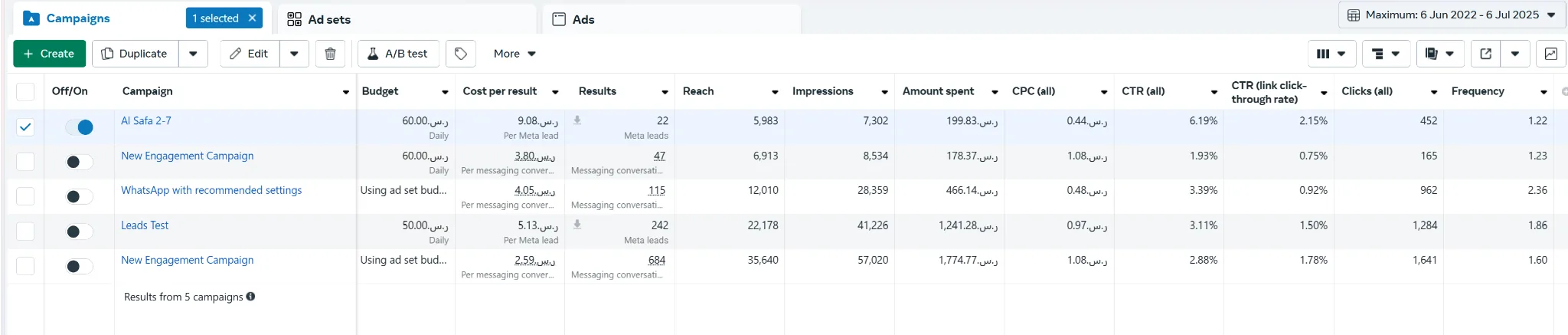Open the columns layout icon menu
Image resolution: width=1568 pixels, height=335 pixels.
tap(1331, 54)
